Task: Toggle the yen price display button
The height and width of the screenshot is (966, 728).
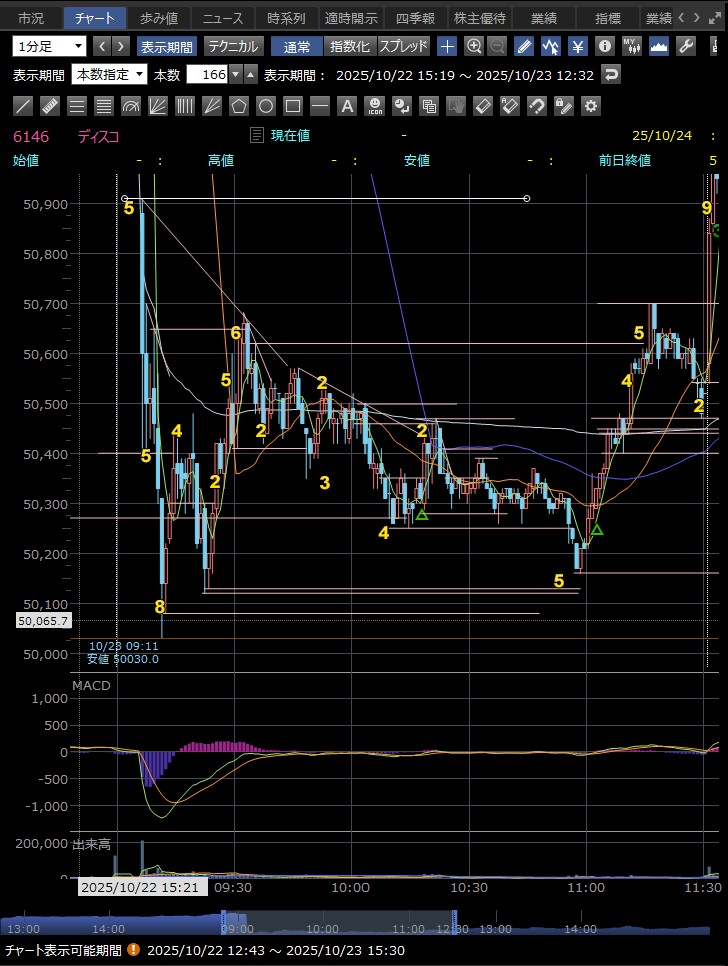Action: tap(578, 46)
